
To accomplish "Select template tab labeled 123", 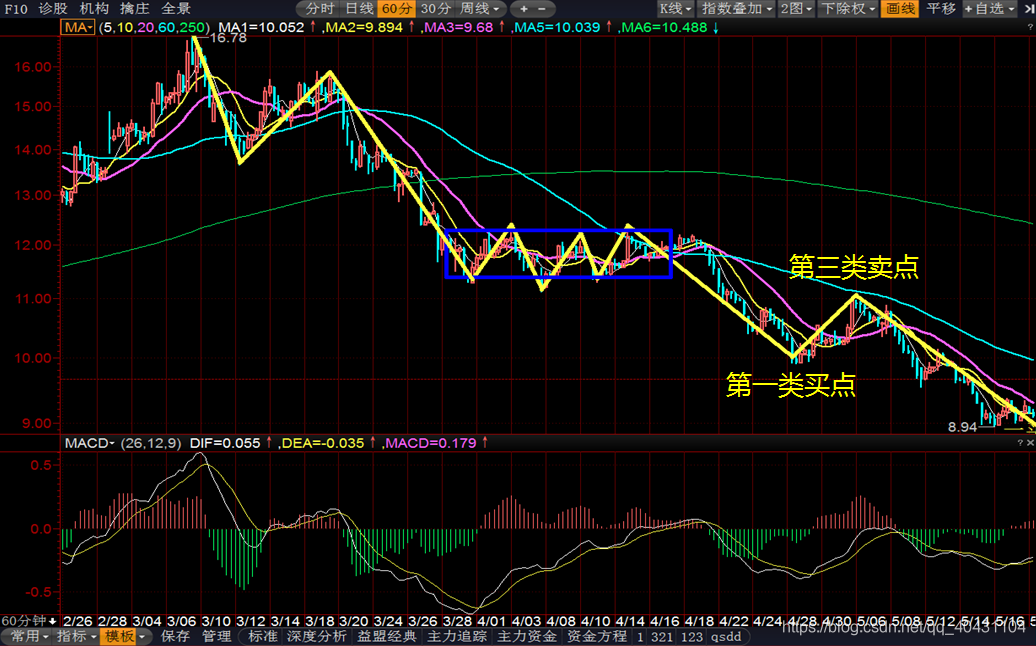I will pos(692,637).
